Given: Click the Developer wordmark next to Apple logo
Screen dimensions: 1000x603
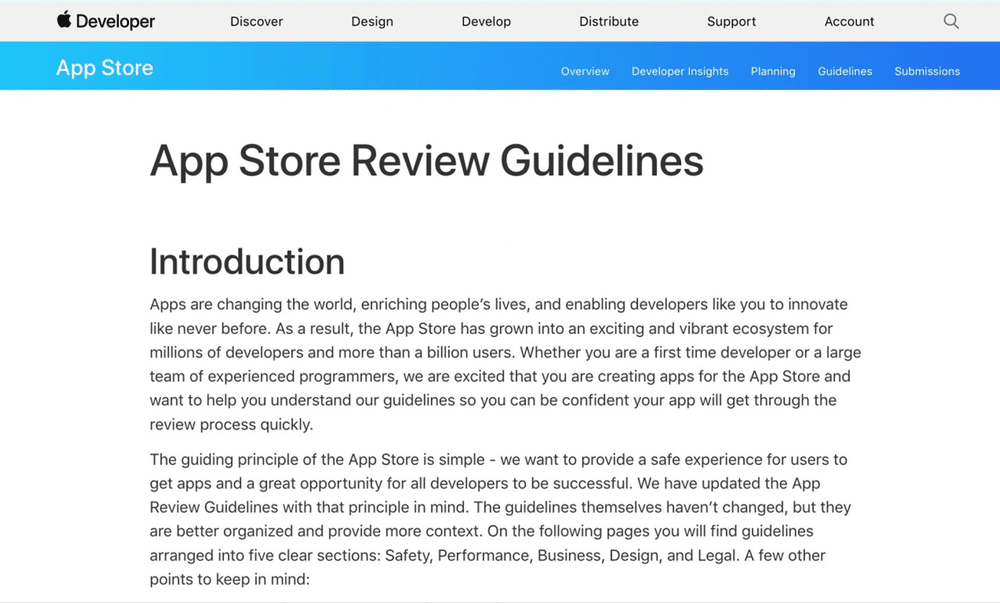Looking at the screenshot, I should pyautogui.click(x=115, y=20).
